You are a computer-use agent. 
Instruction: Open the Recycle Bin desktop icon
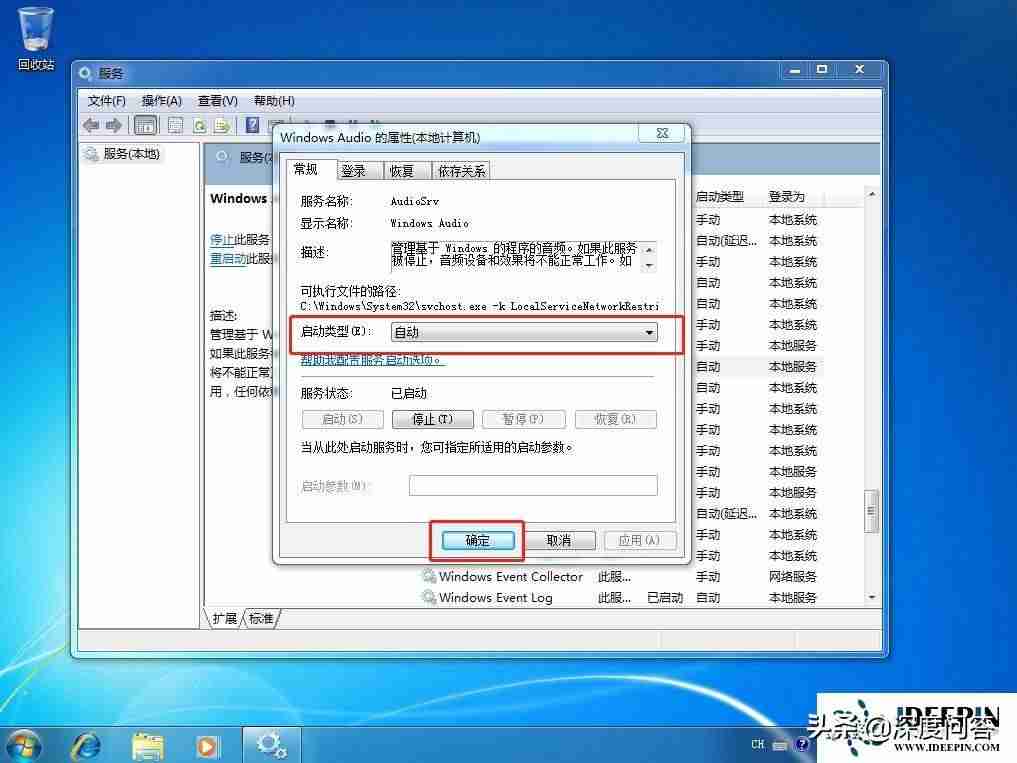36,39
